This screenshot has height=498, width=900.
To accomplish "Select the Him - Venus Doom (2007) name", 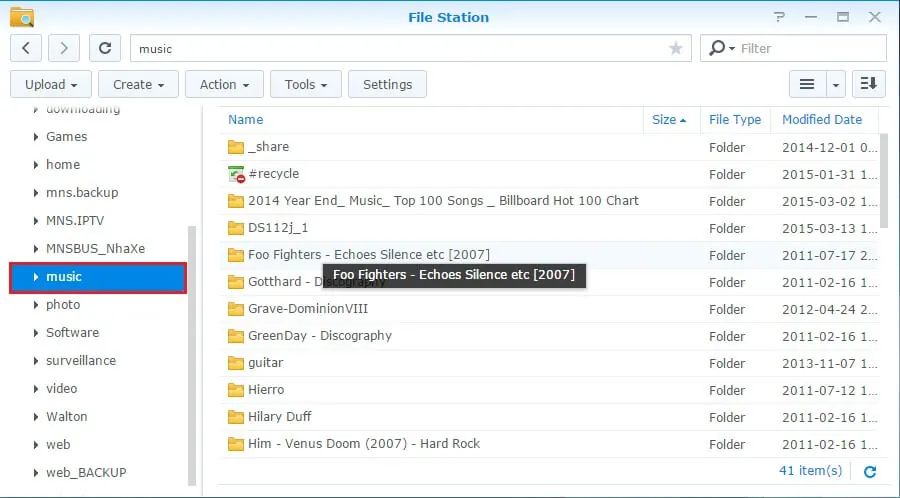I will [364, 443].
